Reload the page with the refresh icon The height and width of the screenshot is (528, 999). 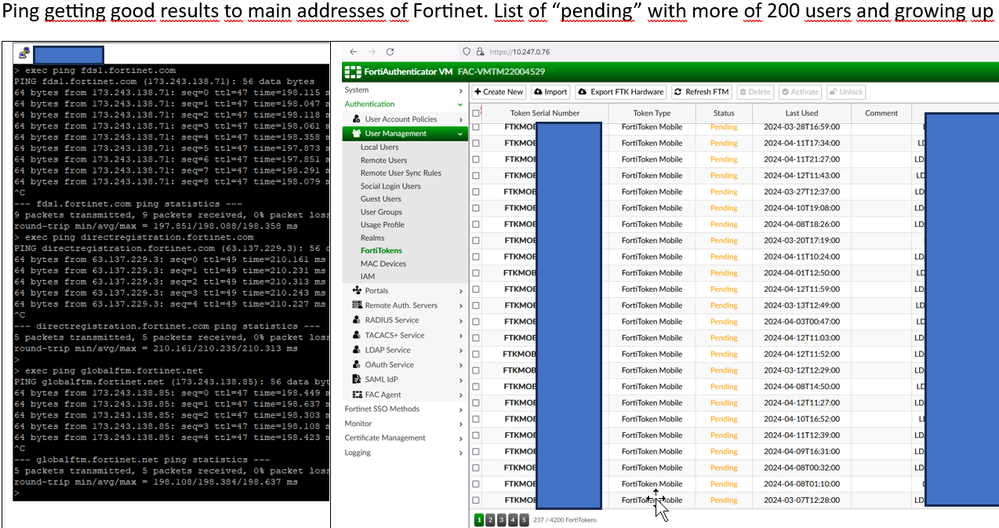coord(390,52)
